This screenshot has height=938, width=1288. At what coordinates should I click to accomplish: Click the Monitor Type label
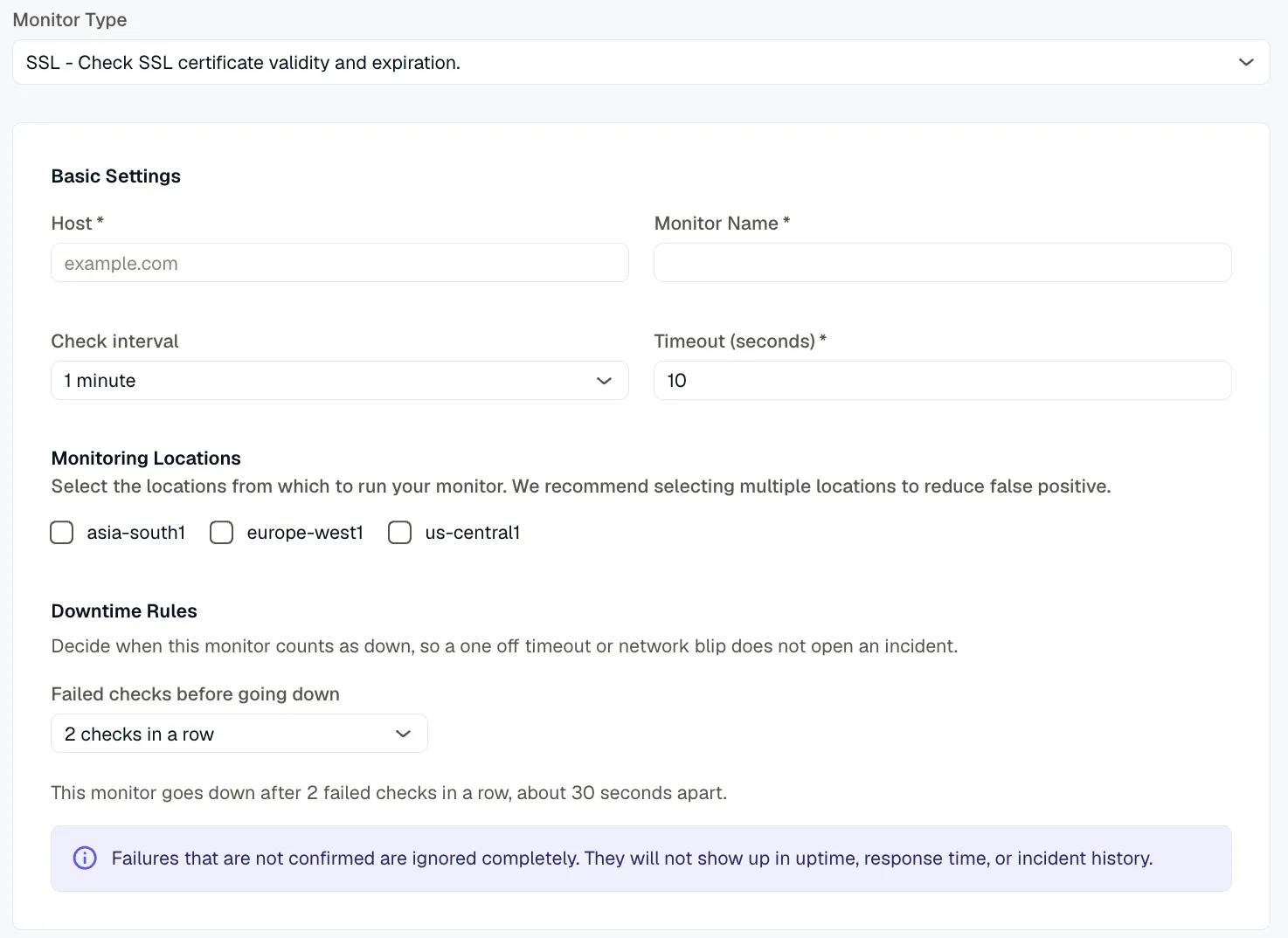70,20
